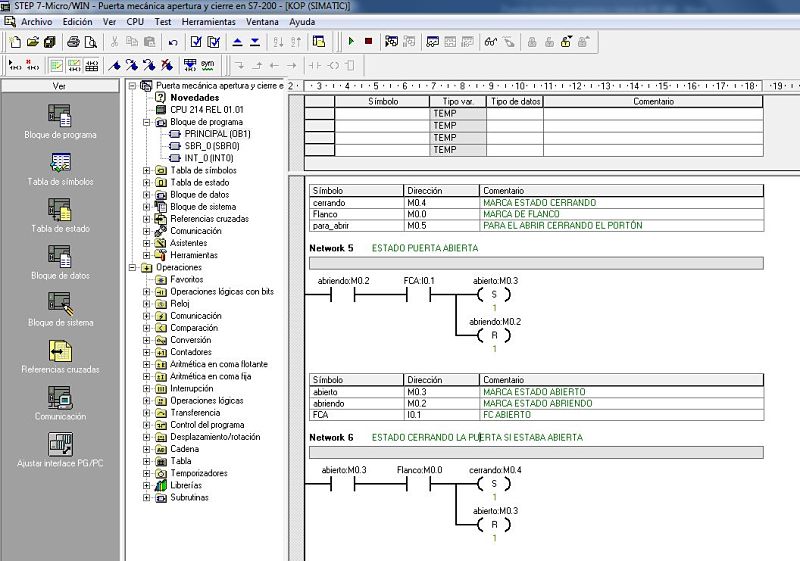Image resolution: width=800 pixels, height=561 pixels.
Task: Open the Ver menu
Action: click(109, 22)
